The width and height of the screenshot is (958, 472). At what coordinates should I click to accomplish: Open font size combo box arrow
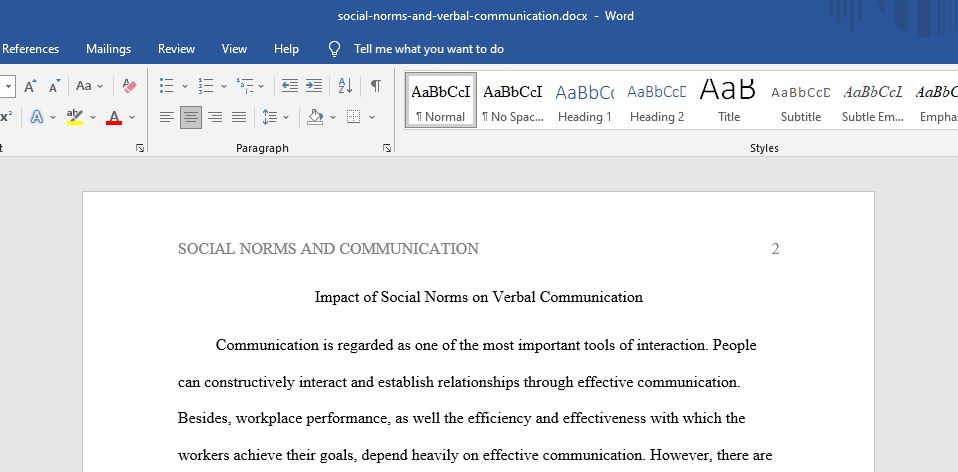tap(8, 86)
